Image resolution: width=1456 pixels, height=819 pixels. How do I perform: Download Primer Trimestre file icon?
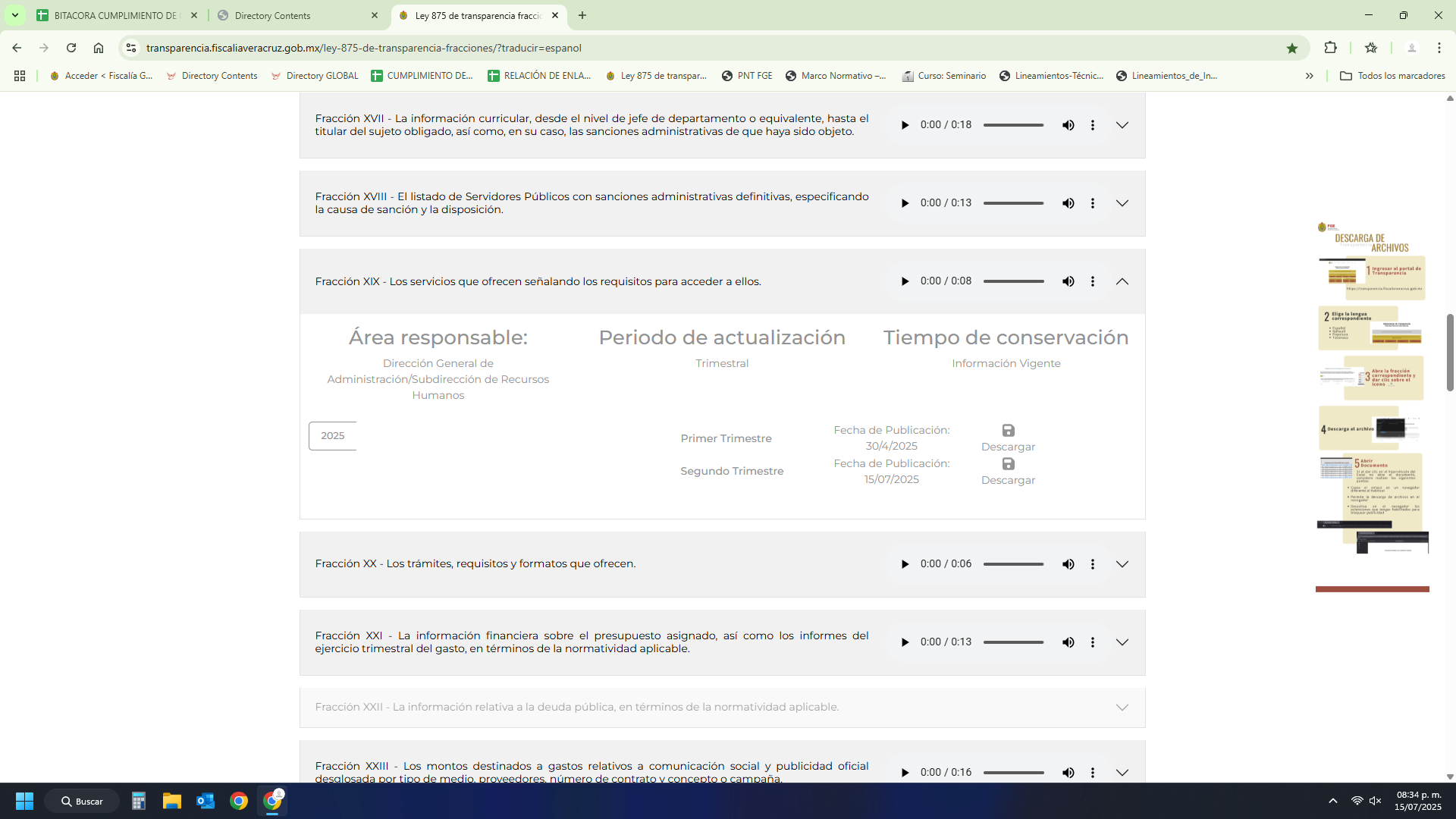coord(1008,430)
